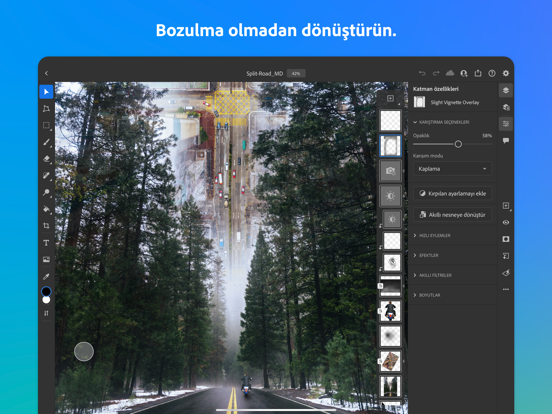This screenshot has height=414, width=552.
Task: Select the white background color swatch
Action: [46, 300]
